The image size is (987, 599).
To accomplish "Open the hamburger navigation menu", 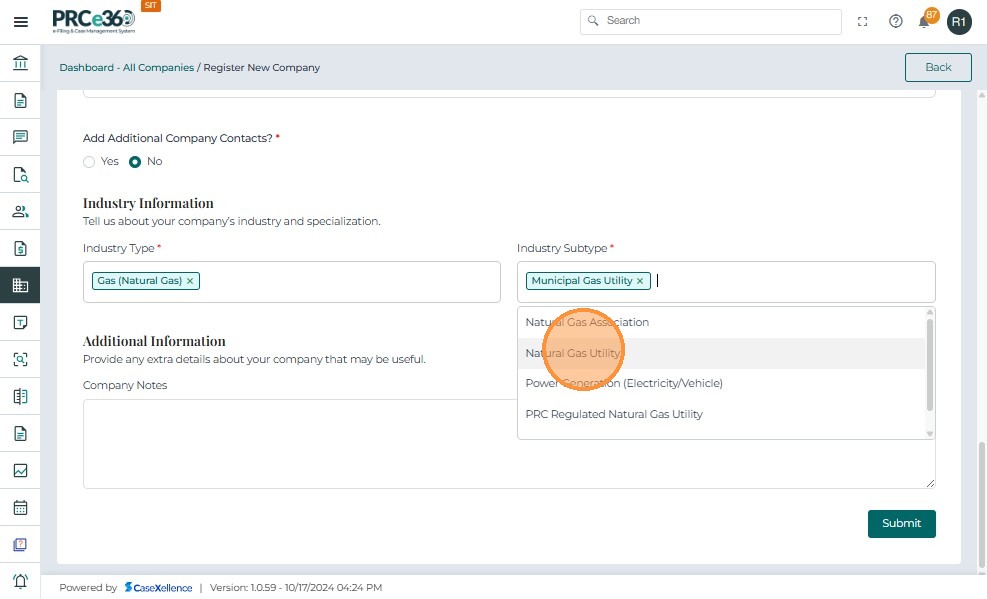I will [x=20, y=22].
